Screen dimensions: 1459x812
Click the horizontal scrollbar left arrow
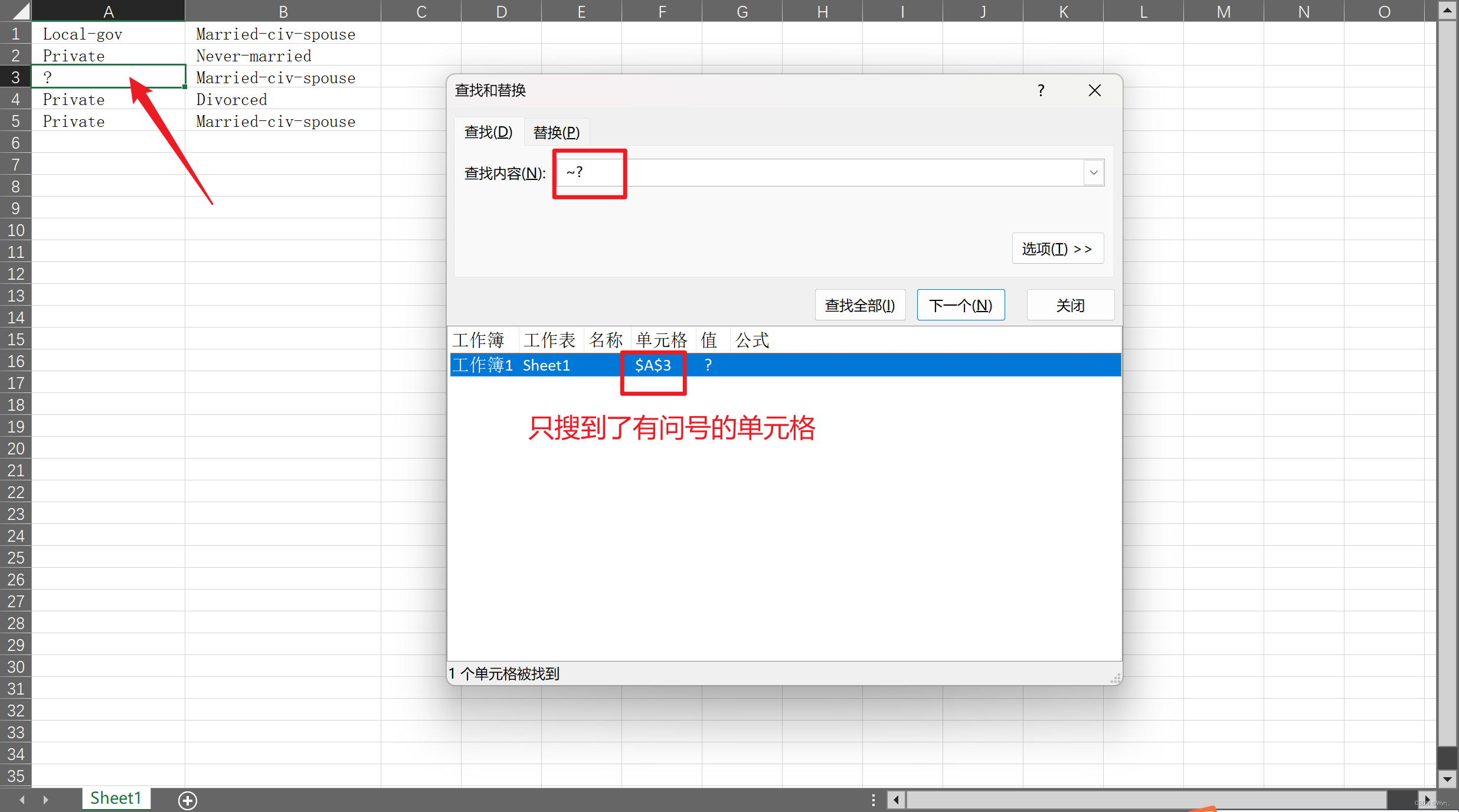[896, 800]
